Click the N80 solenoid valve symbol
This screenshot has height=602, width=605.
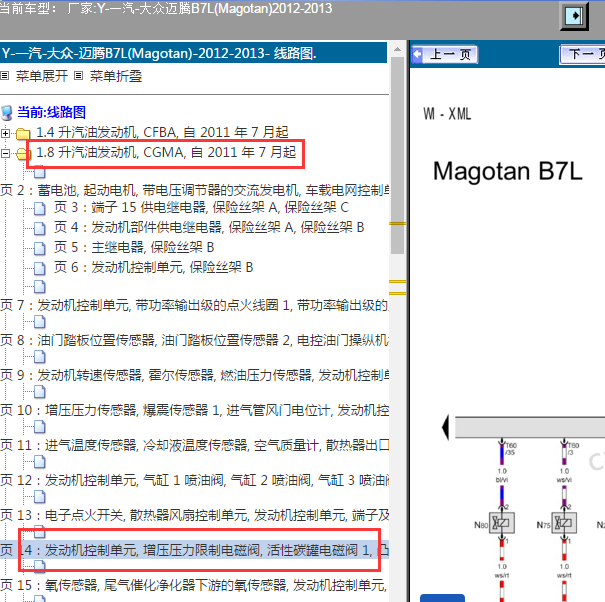(501, 523)
